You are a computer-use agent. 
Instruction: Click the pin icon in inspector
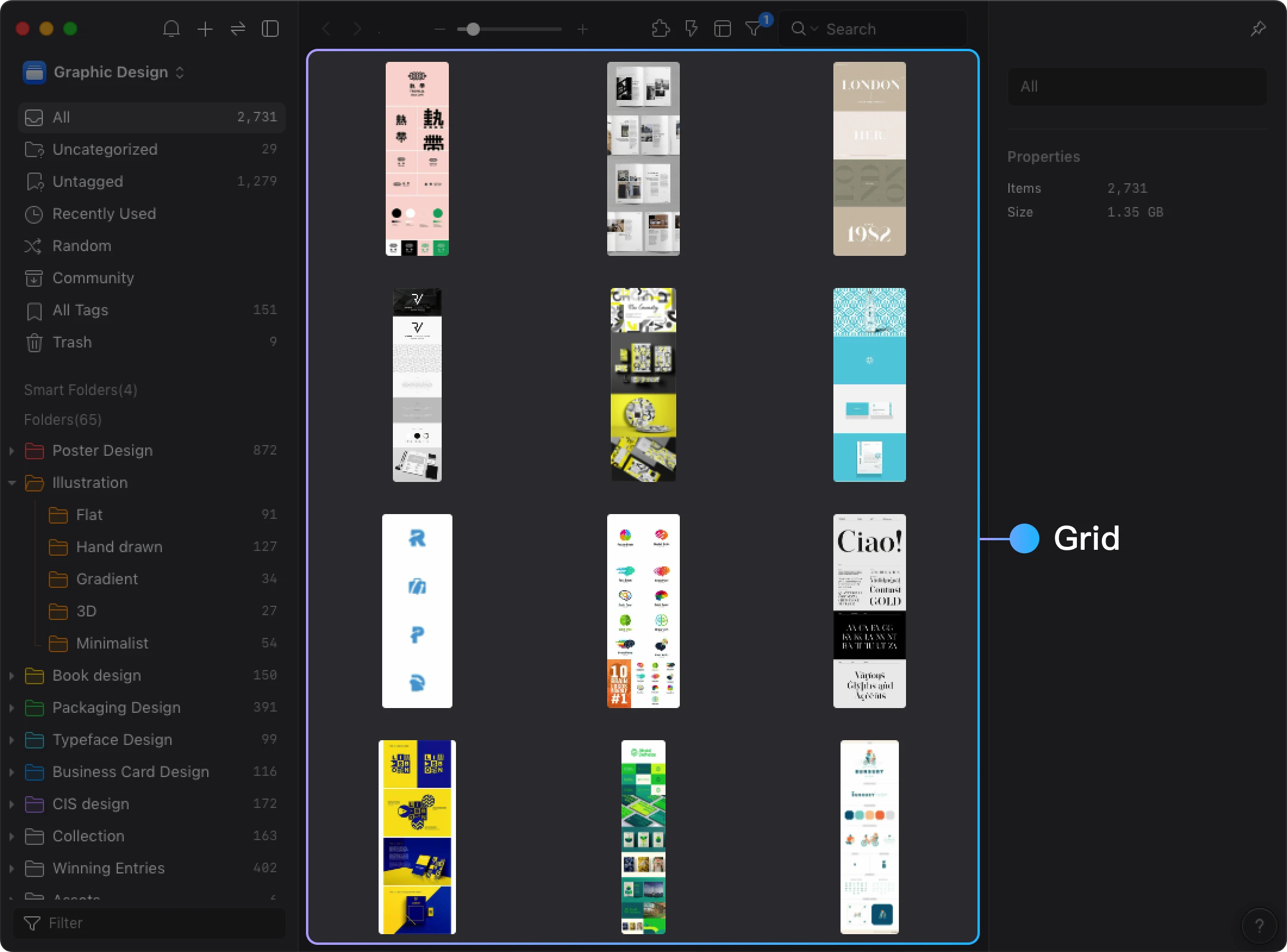point(1258,29)
